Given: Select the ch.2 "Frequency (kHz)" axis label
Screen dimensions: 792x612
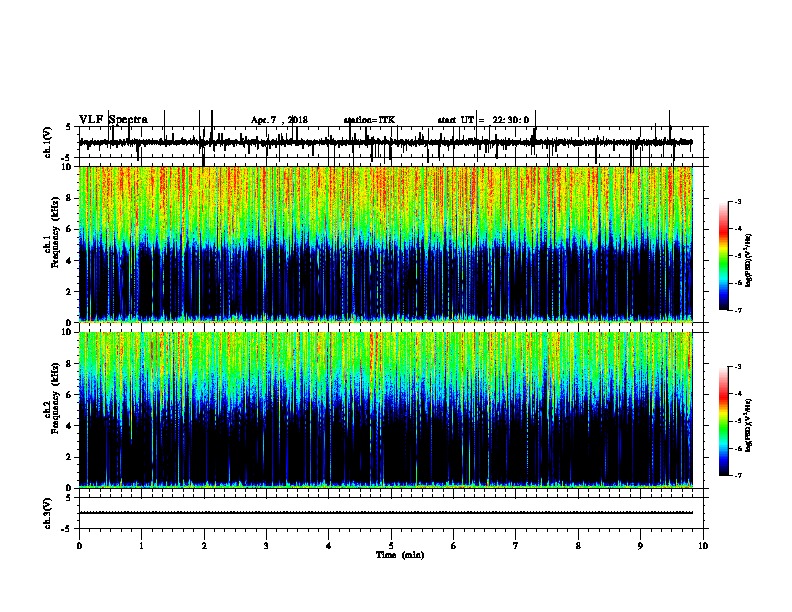Looking at the screenshot, I should click(x=55, y=398).
